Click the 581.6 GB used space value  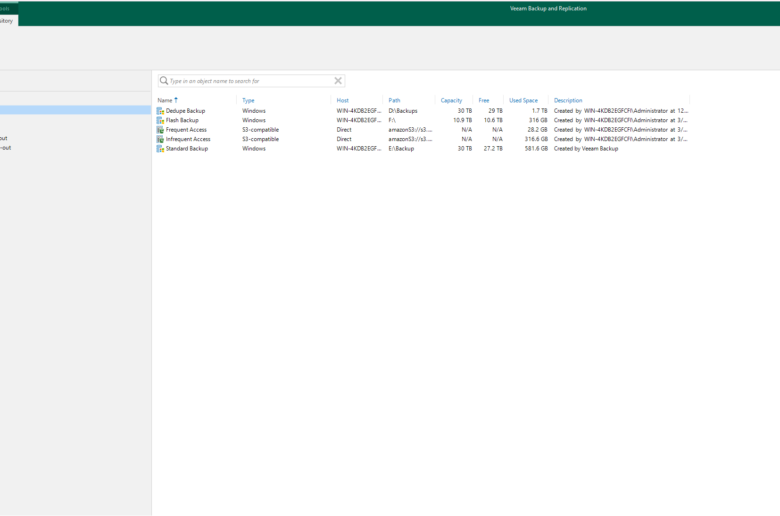tap(536, 149)
